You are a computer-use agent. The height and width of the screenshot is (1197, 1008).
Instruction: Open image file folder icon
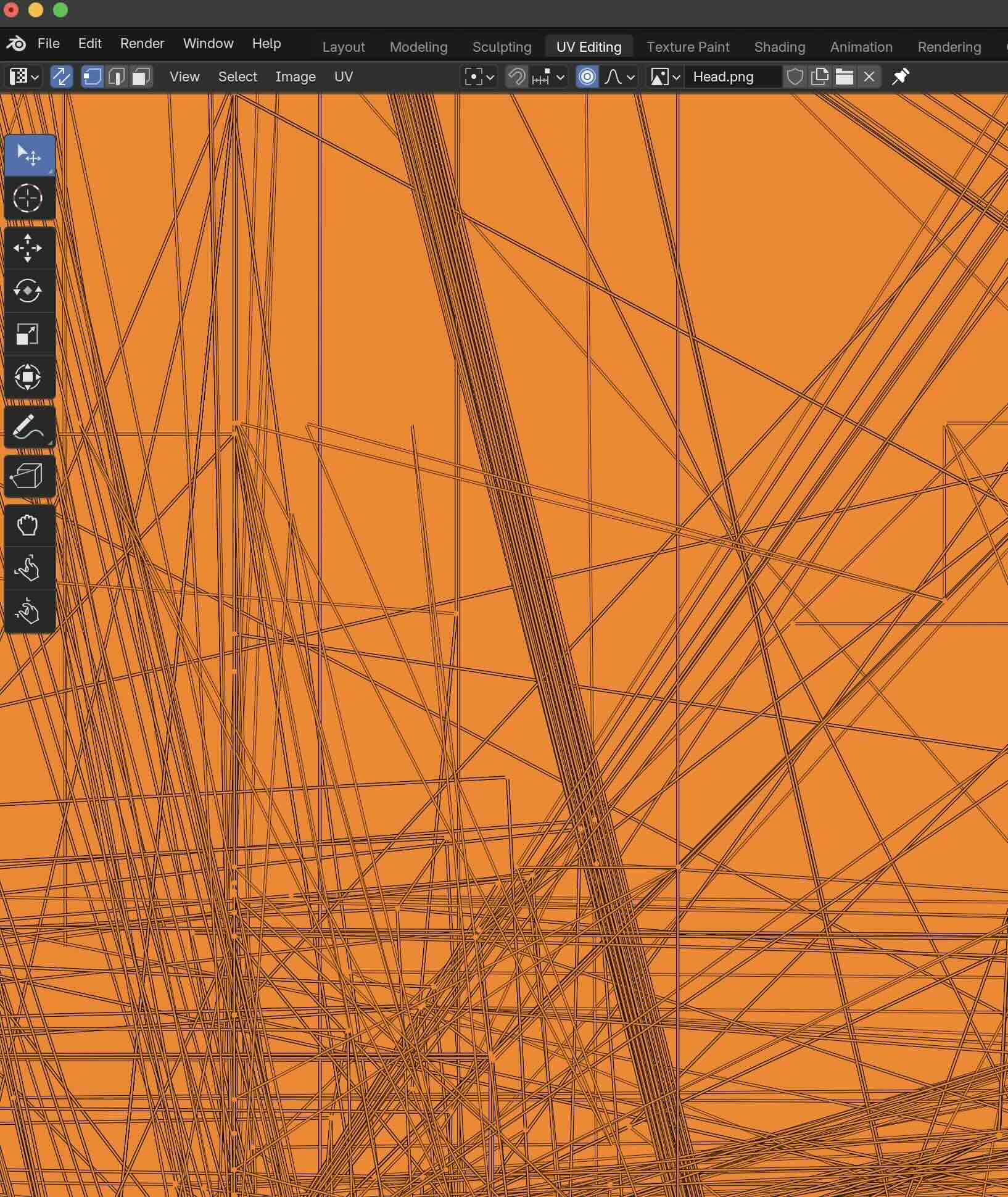(845, 77)
